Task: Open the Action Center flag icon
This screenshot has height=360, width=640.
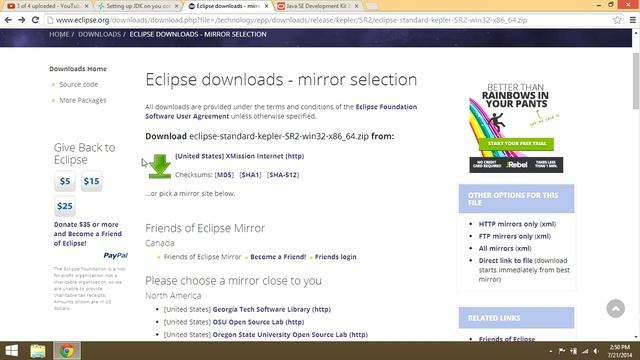Action: click(562, 351)
